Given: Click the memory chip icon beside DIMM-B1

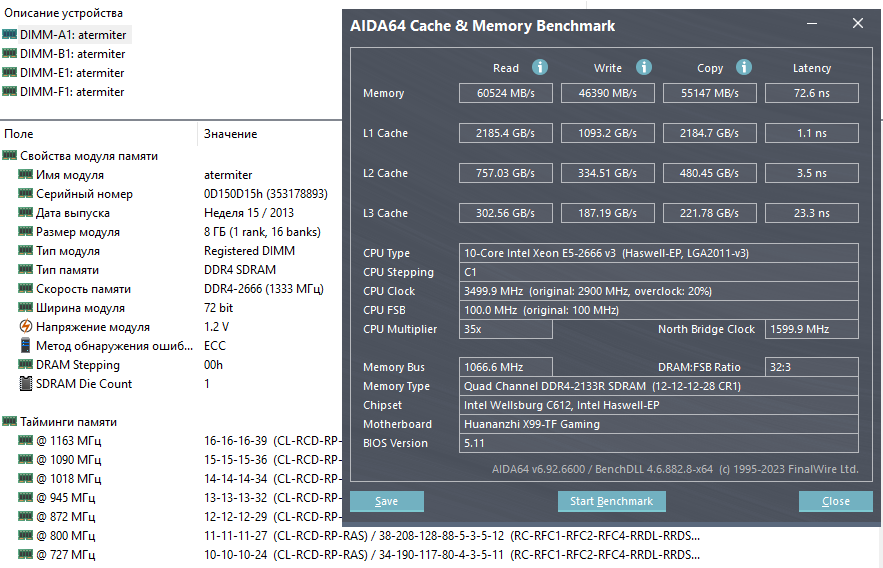Looking at the screenshot, I should pos(10,53).
